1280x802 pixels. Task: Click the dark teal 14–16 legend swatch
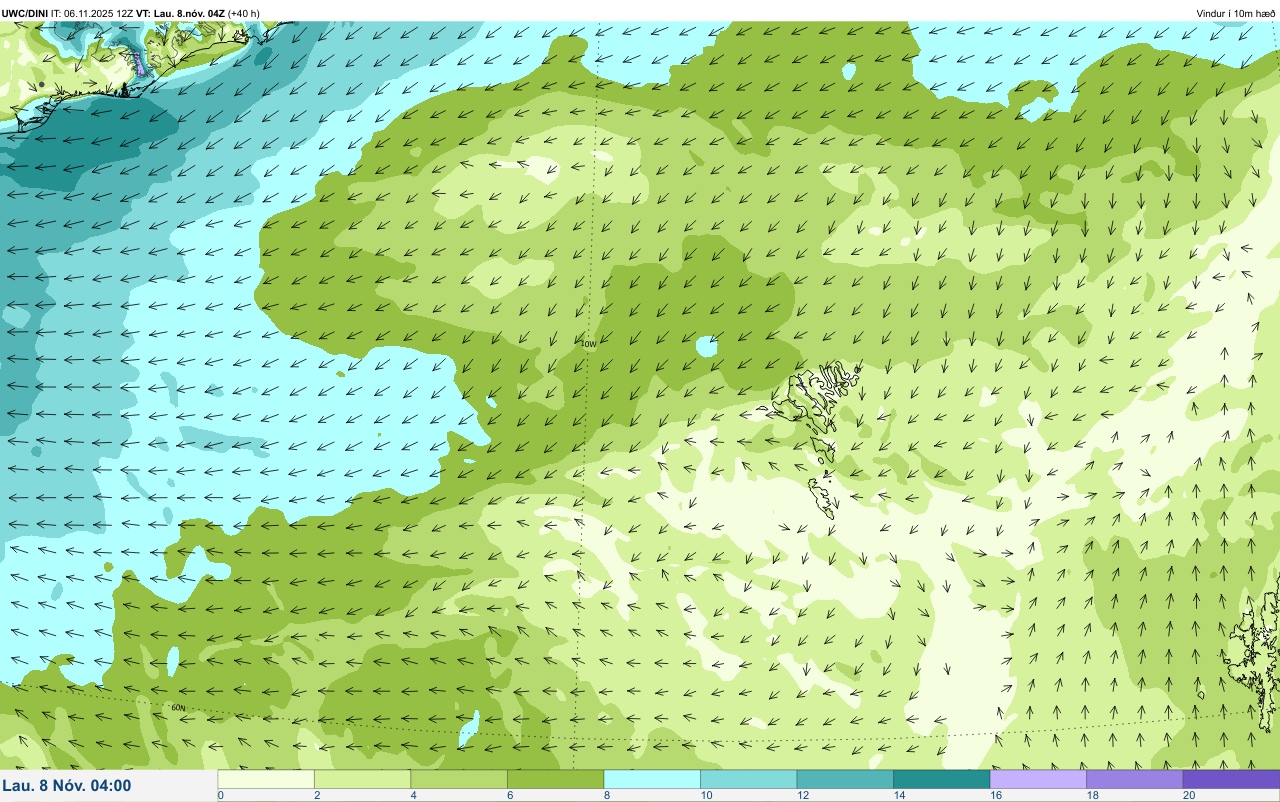[x=941, y=779]
